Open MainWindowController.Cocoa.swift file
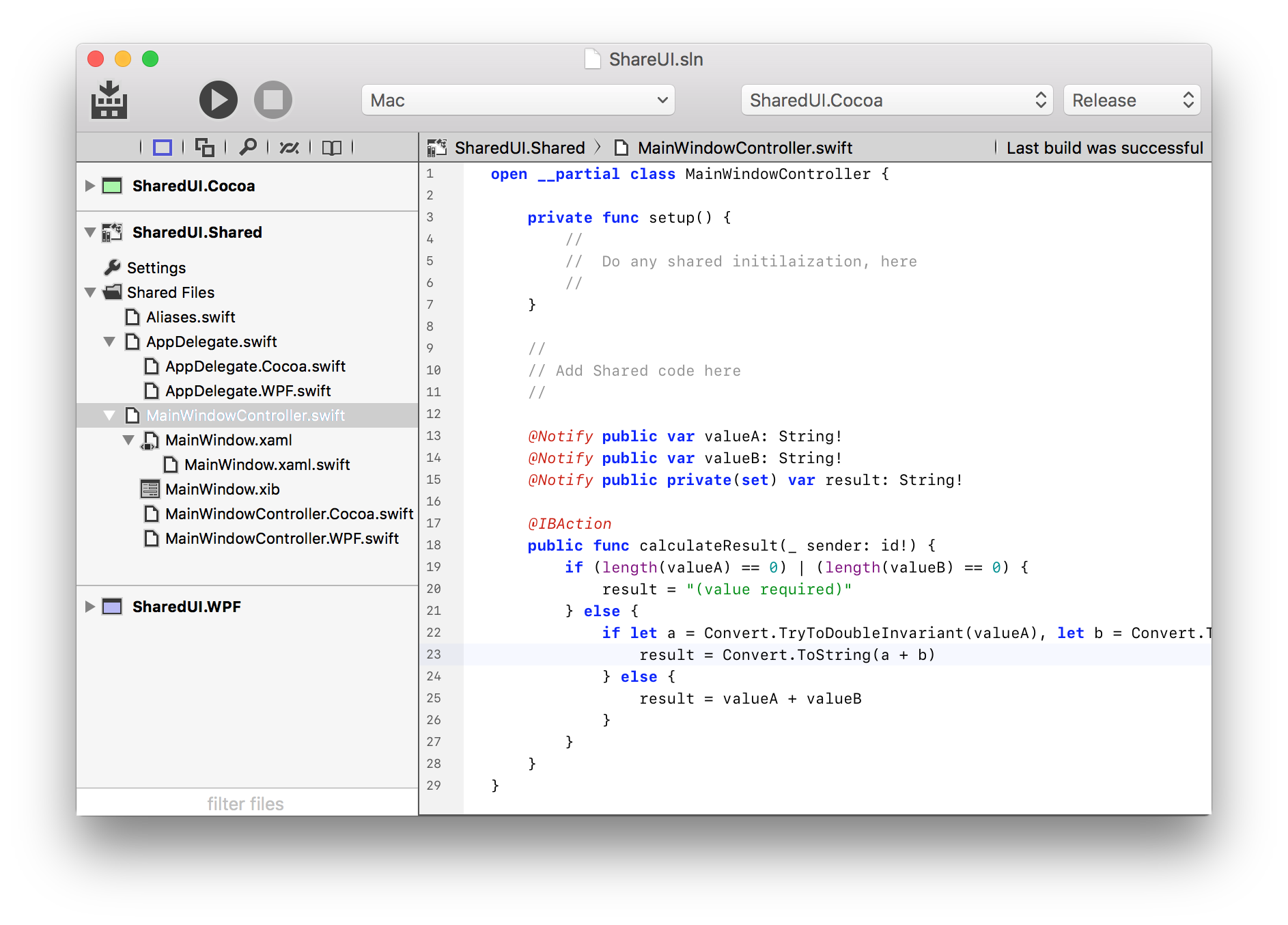Viewport: 1288px width, 925px height. point(290,514)
